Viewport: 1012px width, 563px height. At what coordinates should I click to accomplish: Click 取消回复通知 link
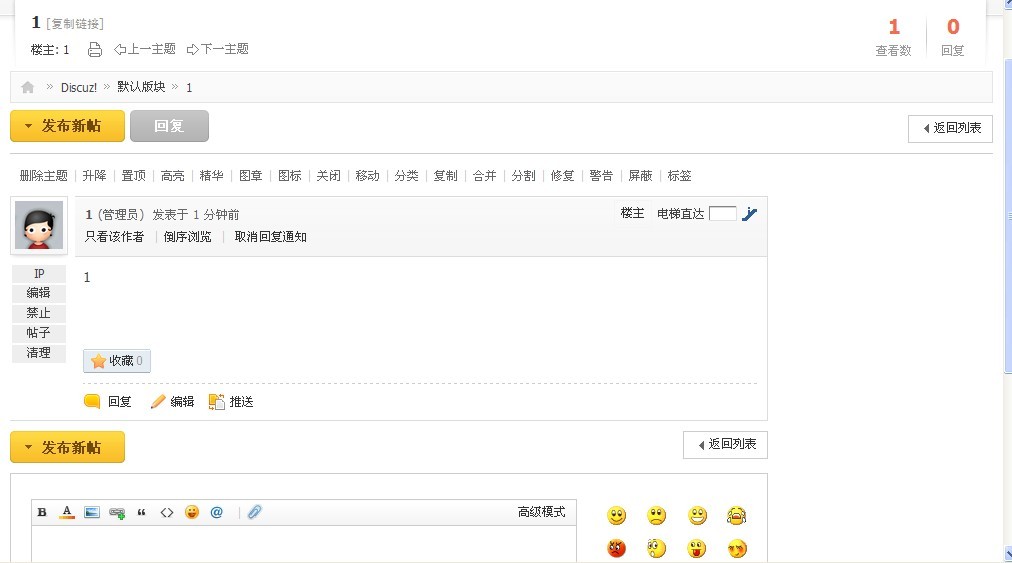coord(270,237)
